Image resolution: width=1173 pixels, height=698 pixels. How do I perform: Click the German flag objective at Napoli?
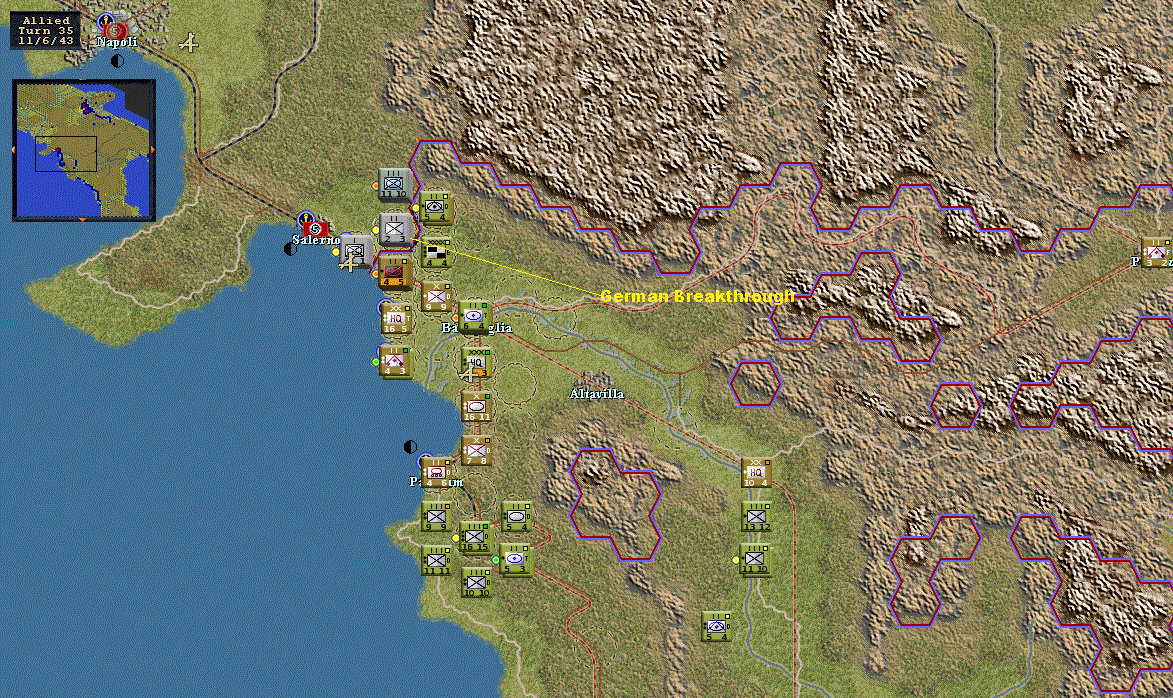[x=116, y=30]
